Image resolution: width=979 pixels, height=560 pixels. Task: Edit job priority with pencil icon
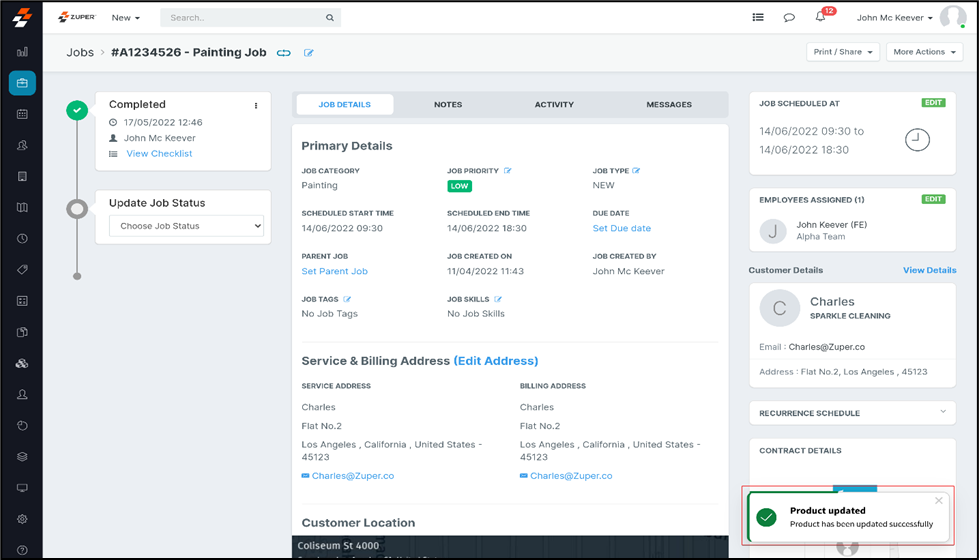coord(508,171)
